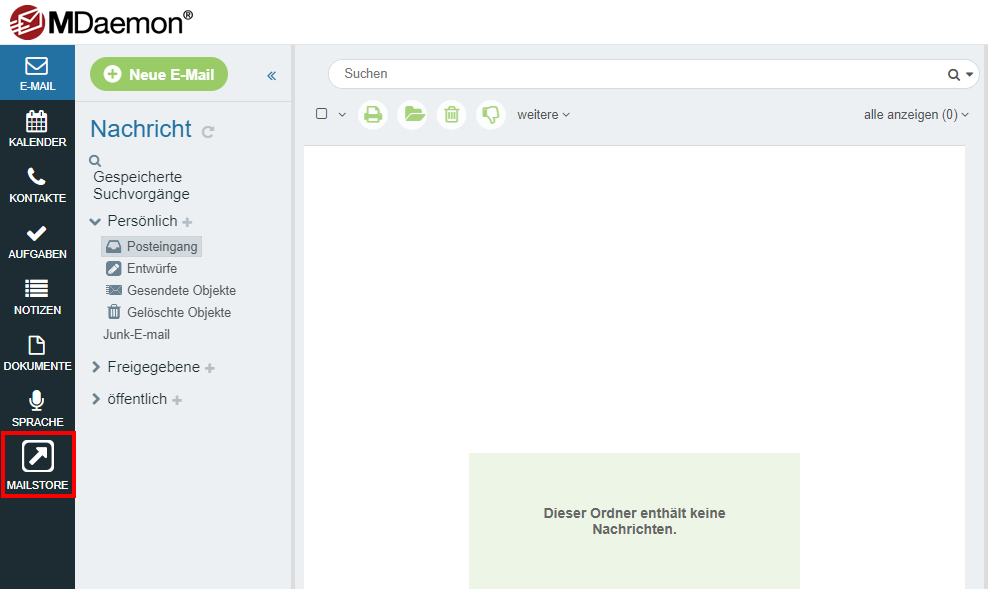
Task: Select the Entwürfe folder
Action: point(151,268)
